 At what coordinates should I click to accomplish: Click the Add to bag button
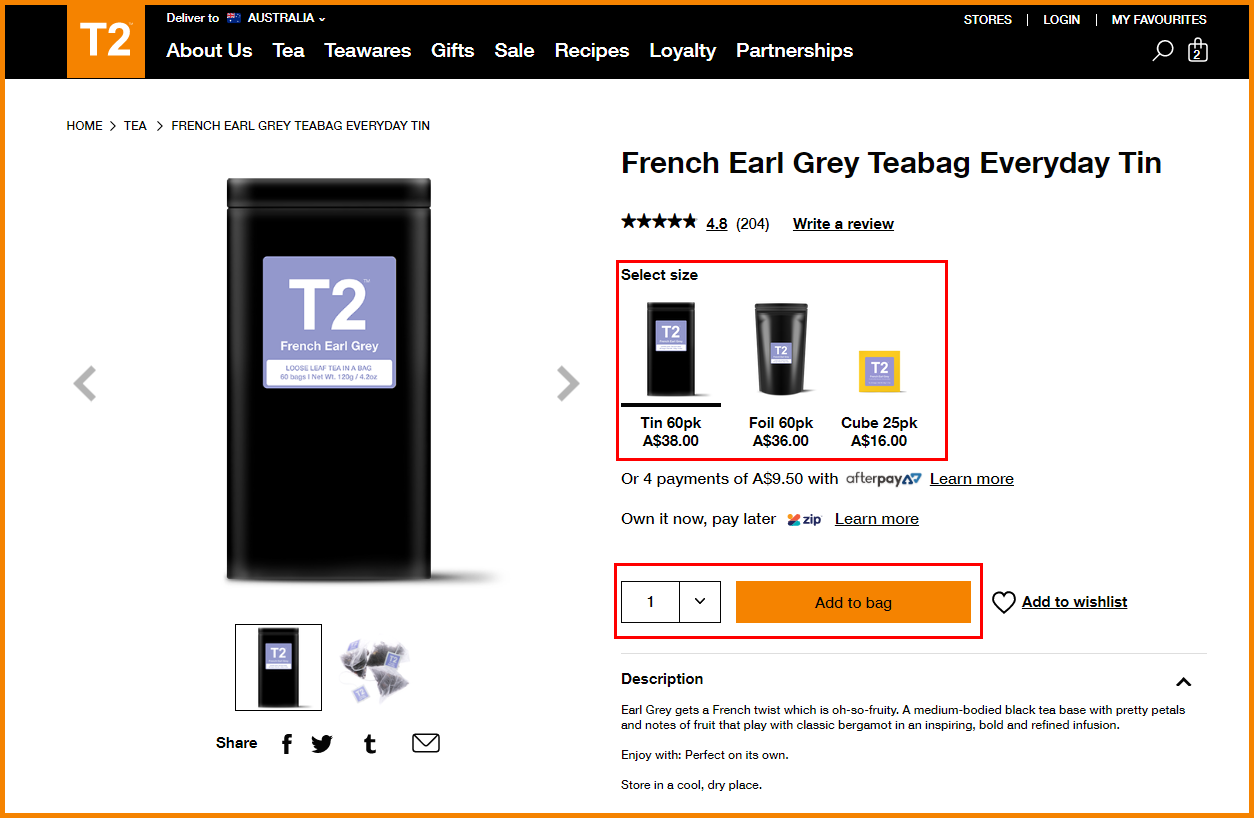853,602
